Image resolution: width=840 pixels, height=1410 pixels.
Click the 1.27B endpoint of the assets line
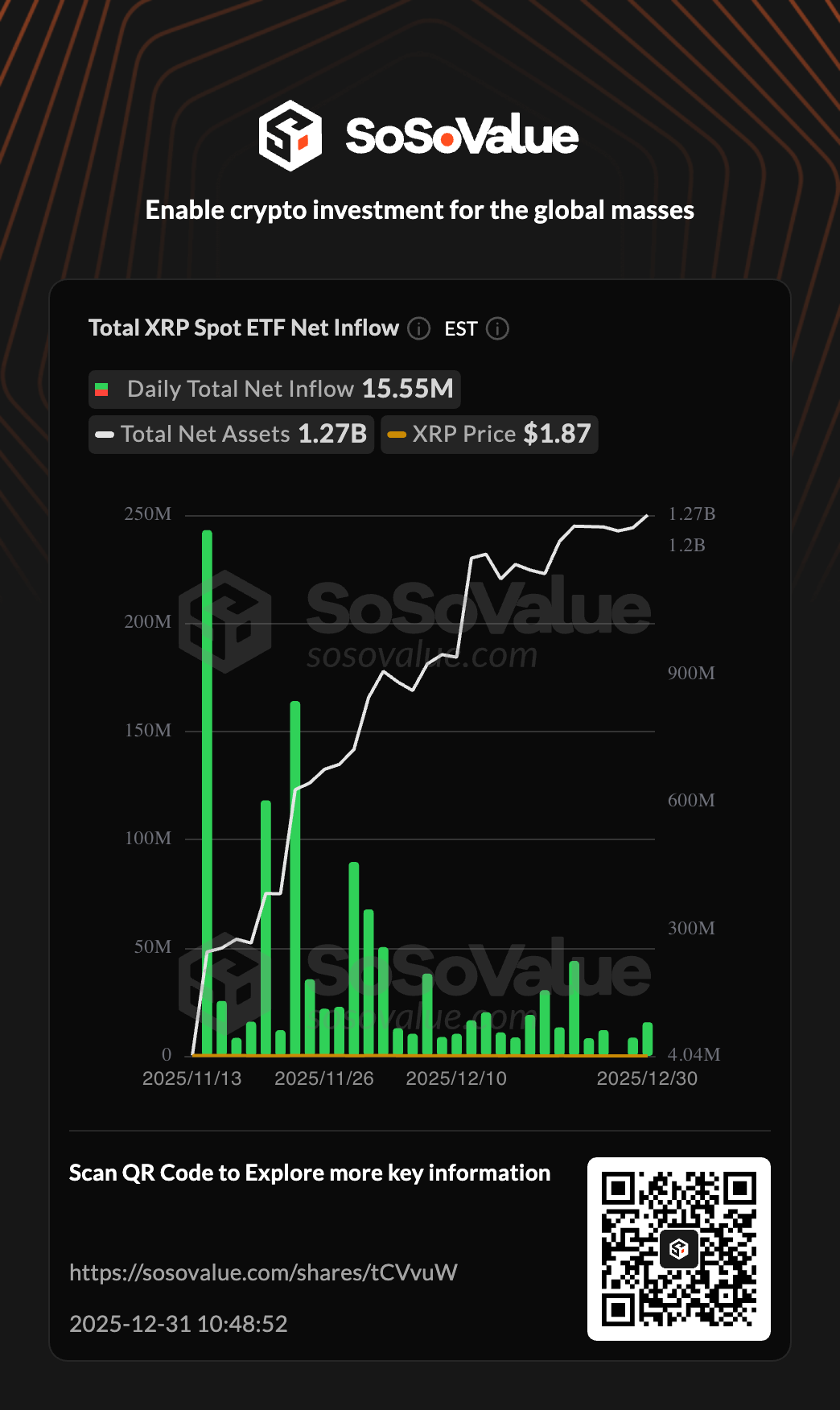tap(648, 515)
